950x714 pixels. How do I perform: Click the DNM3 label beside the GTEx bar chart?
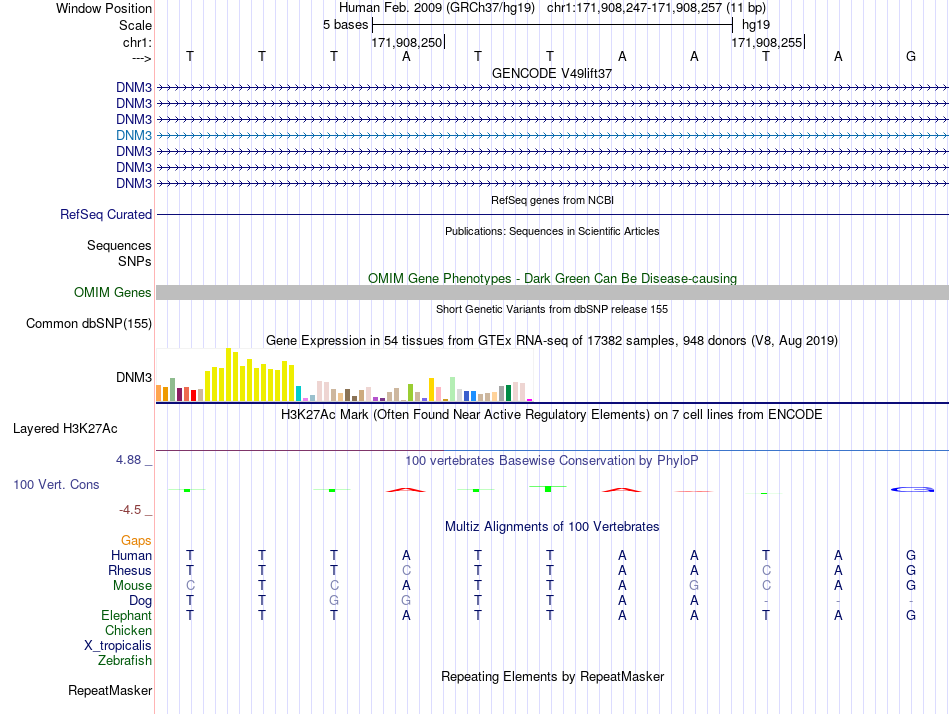click(134, 378)
